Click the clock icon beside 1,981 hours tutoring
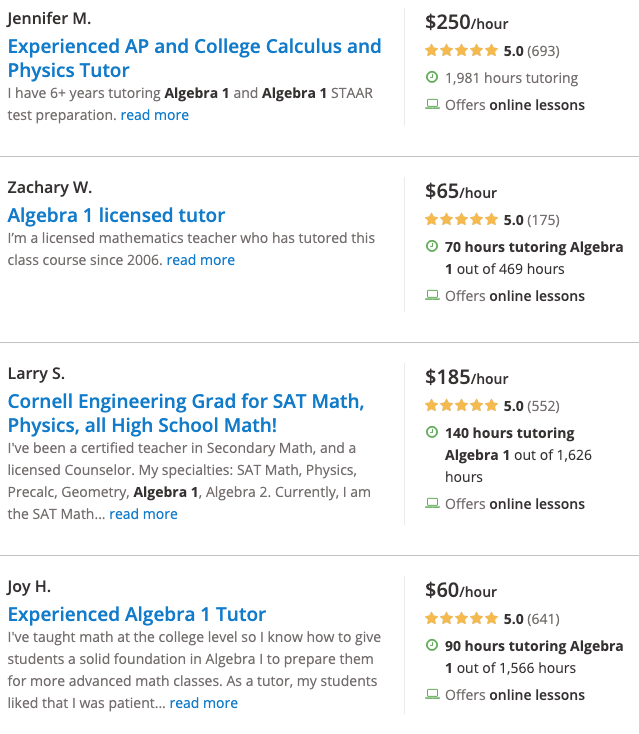This screenshot has width=639, height=734. [432, 77]
